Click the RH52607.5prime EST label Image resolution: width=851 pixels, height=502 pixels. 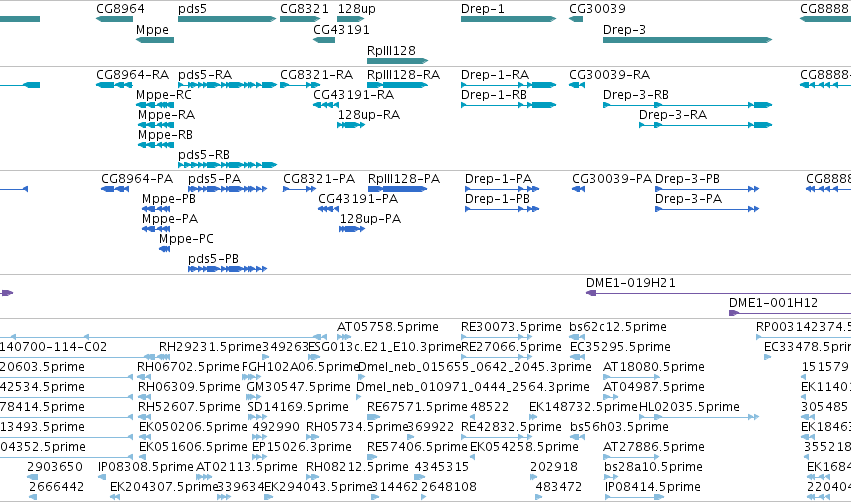(189, 407)
